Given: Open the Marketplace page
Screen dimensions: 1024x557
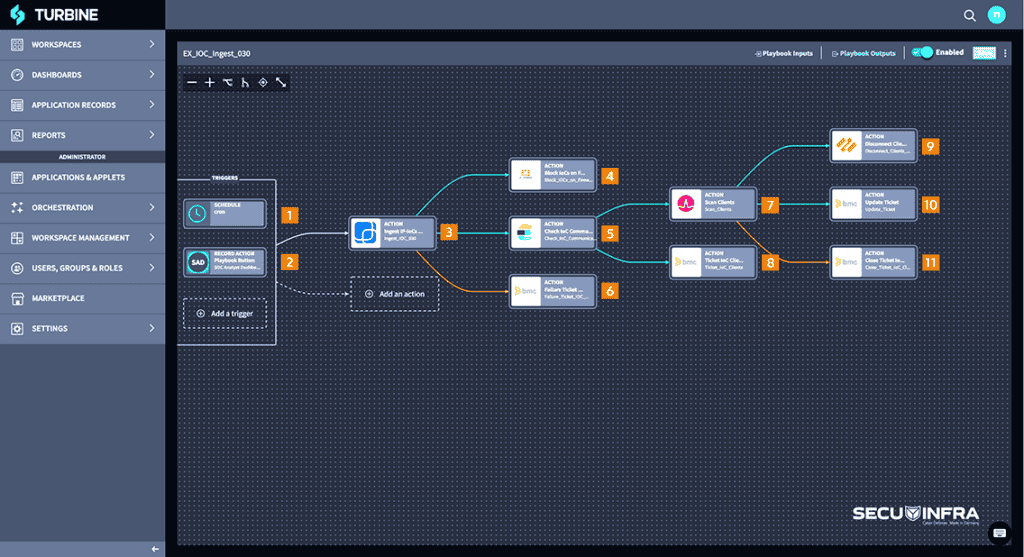Looking at the screenshot, I should 82,298.
